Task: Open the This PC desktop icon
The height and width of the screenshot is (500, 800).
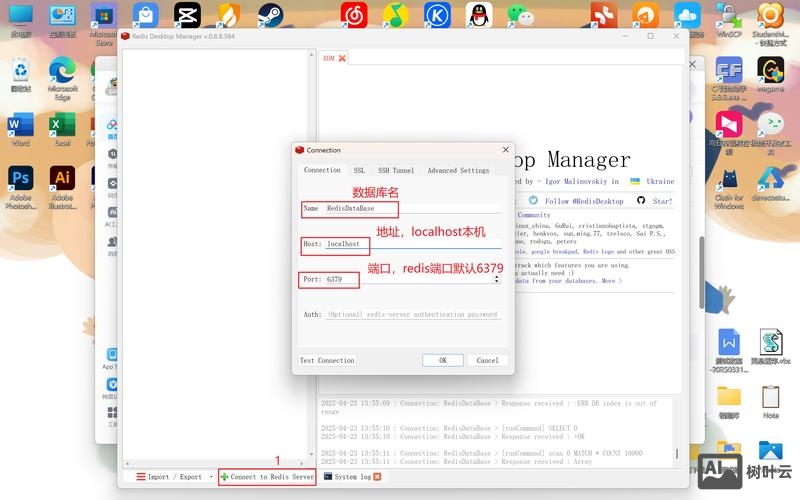Action: (20, 20)
